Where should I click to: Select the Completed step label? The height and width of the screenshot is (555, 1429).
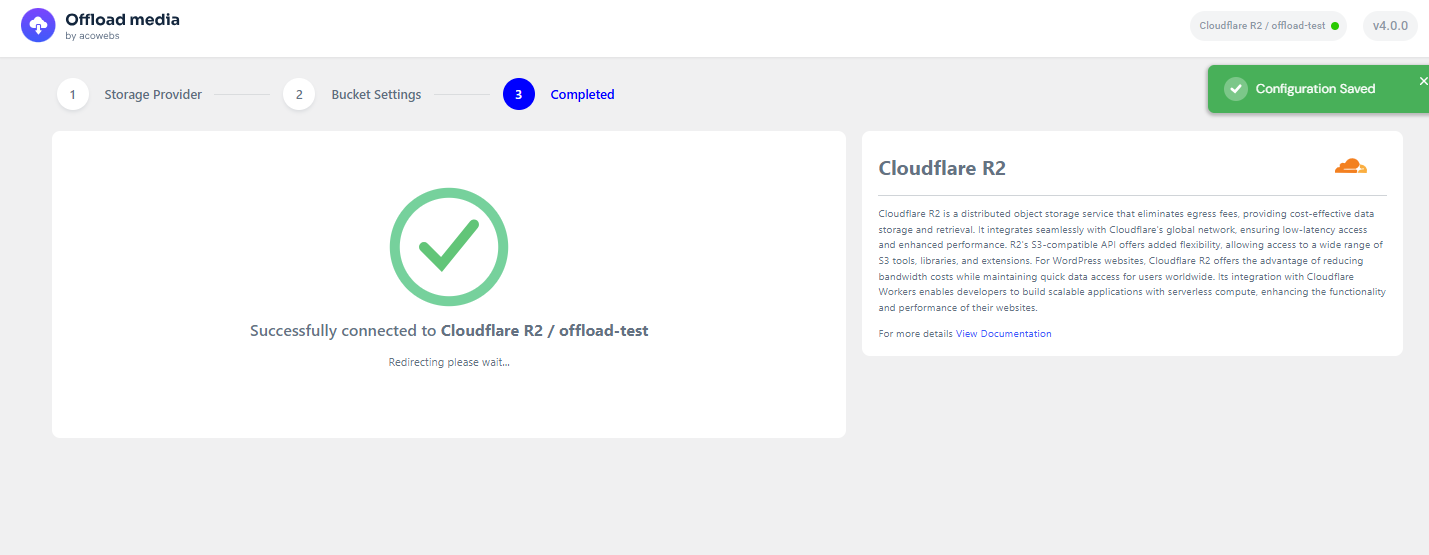pyautogui.click(x=582, y=95)
